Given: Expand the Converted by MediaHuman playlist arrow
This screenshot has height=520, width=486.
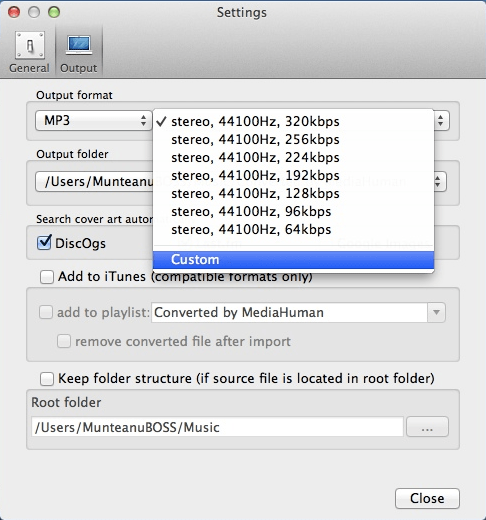Looking at the screenshot, I should [436, 312].
